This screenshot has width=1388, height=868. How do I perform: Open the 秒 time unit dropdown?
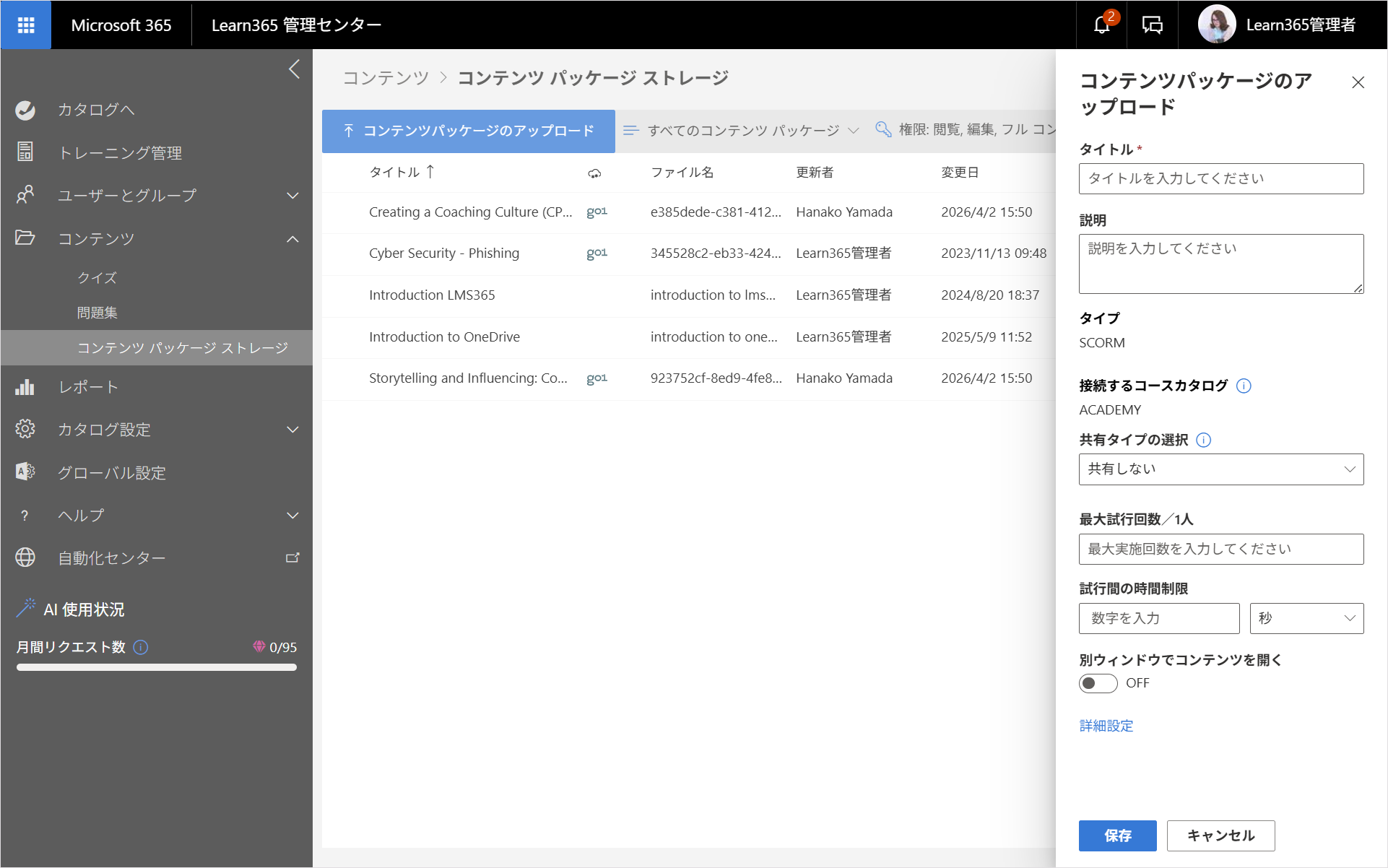click(1306, 618)
